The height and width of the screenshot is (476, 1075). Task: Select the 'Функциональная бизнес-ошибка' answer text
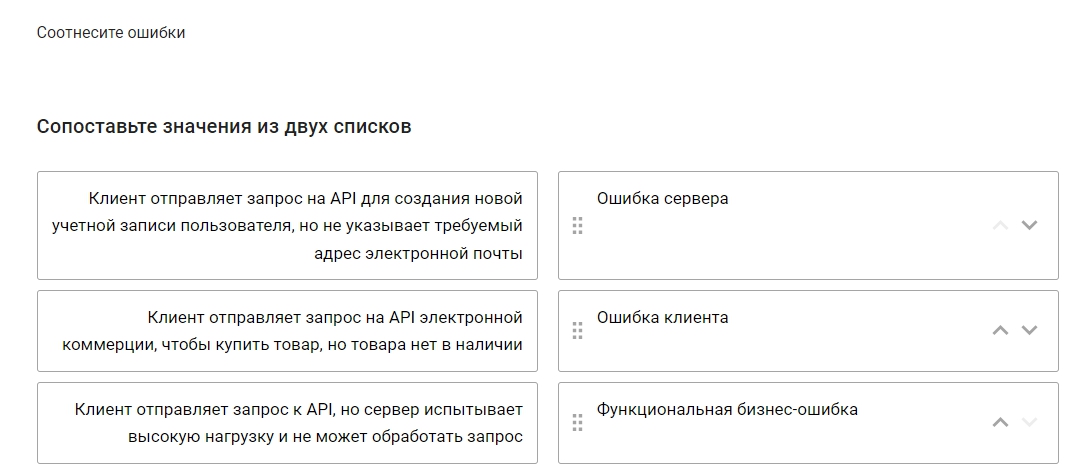727,409
